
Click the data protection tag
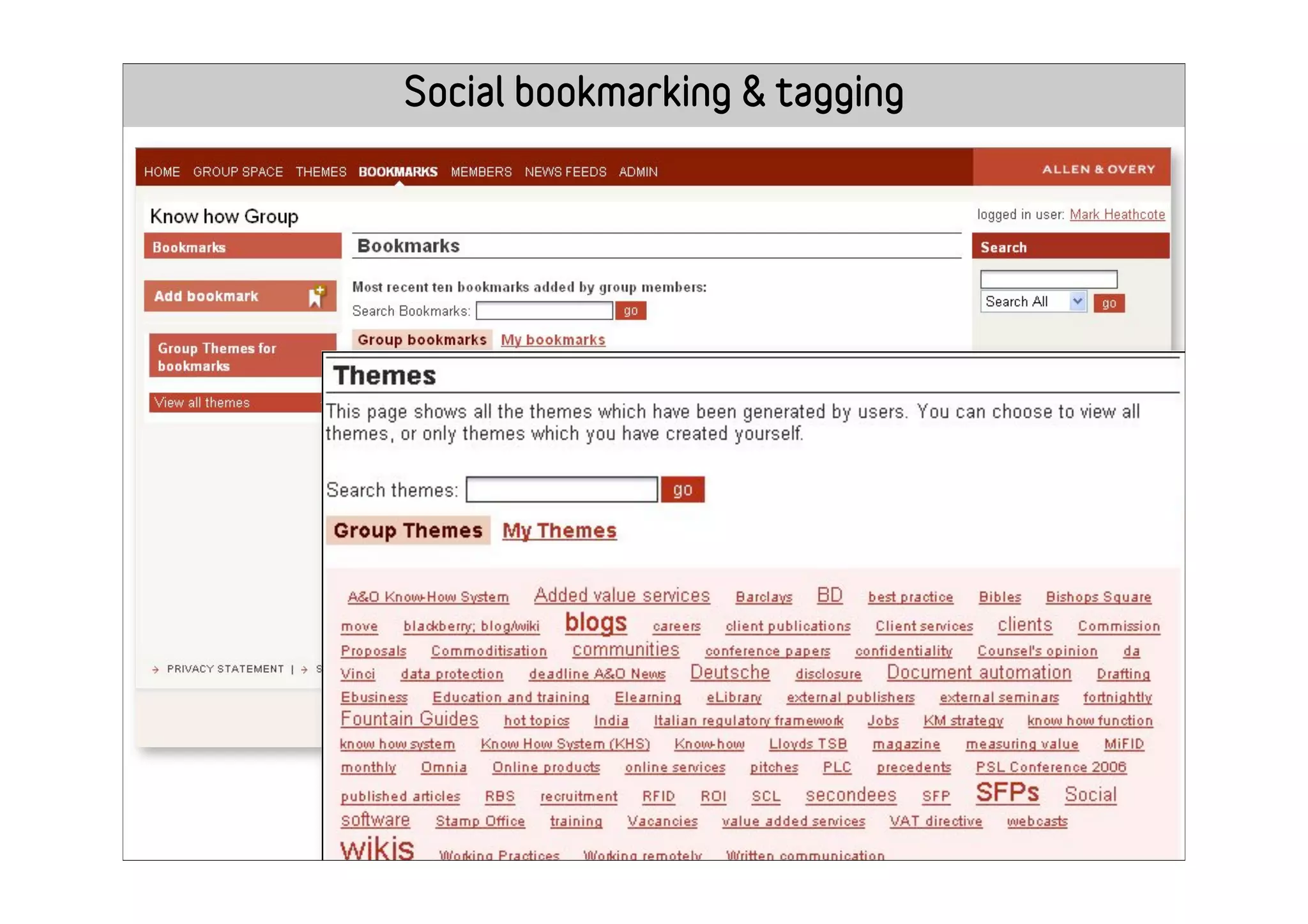[452, 674]
